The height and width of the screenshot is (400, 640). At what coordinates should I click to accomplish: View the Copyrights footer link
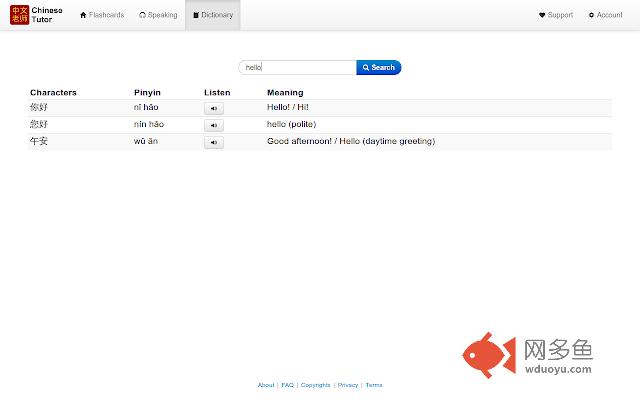(315, 385)
